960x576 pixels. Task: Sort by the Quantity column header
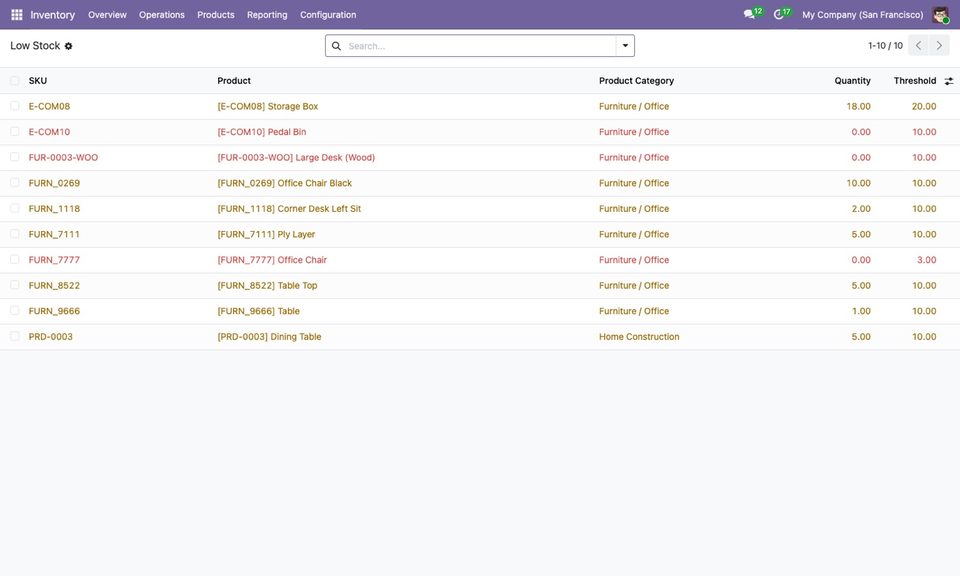852,81
